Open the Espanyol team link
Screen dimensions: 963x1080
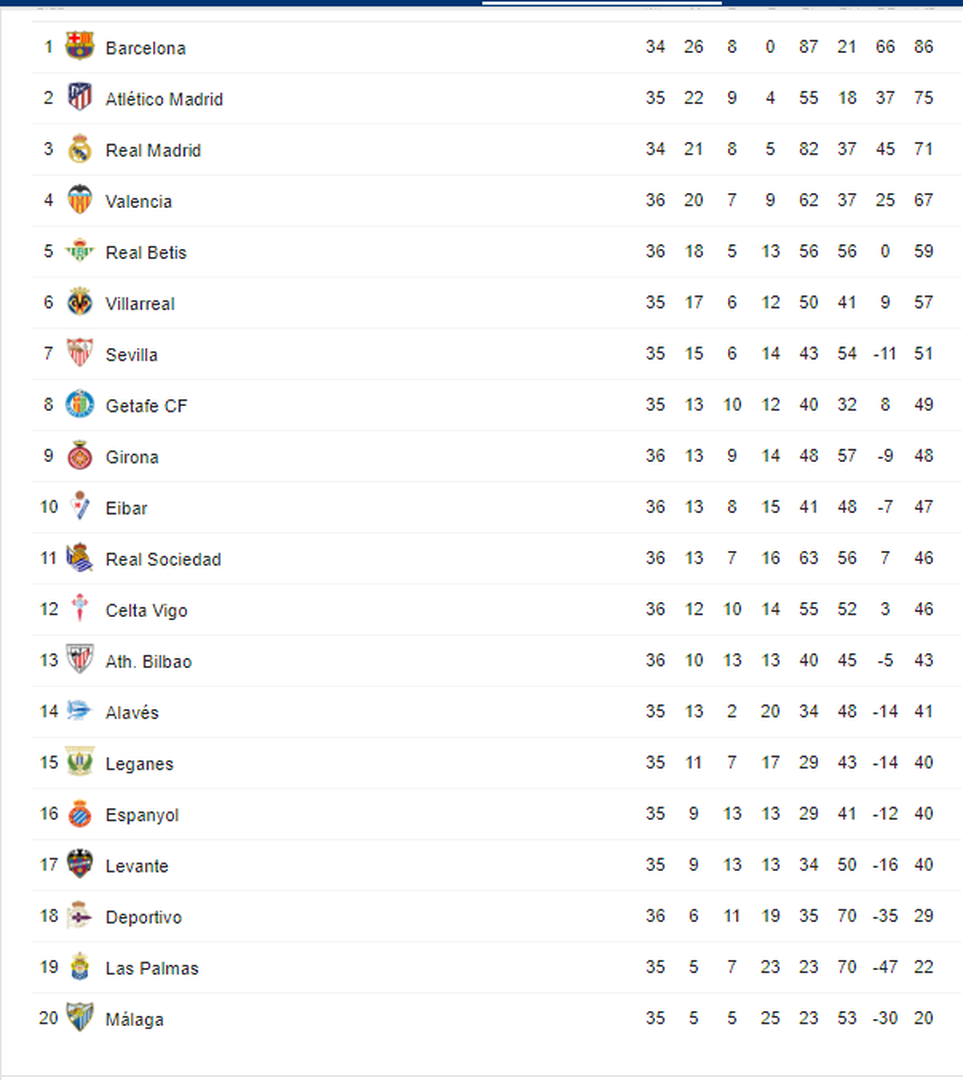(x=142, y=816)
